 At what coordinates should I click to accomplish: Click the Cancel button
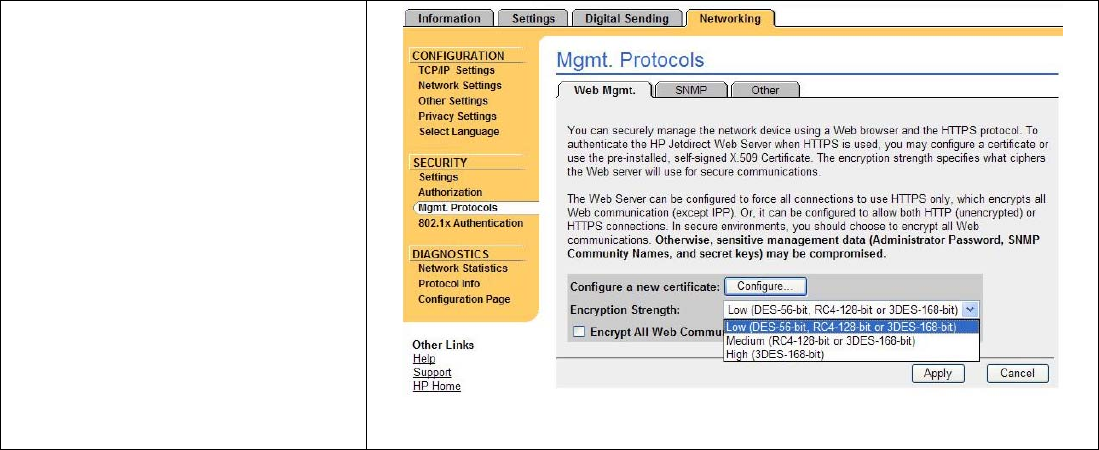(1017, 374)
